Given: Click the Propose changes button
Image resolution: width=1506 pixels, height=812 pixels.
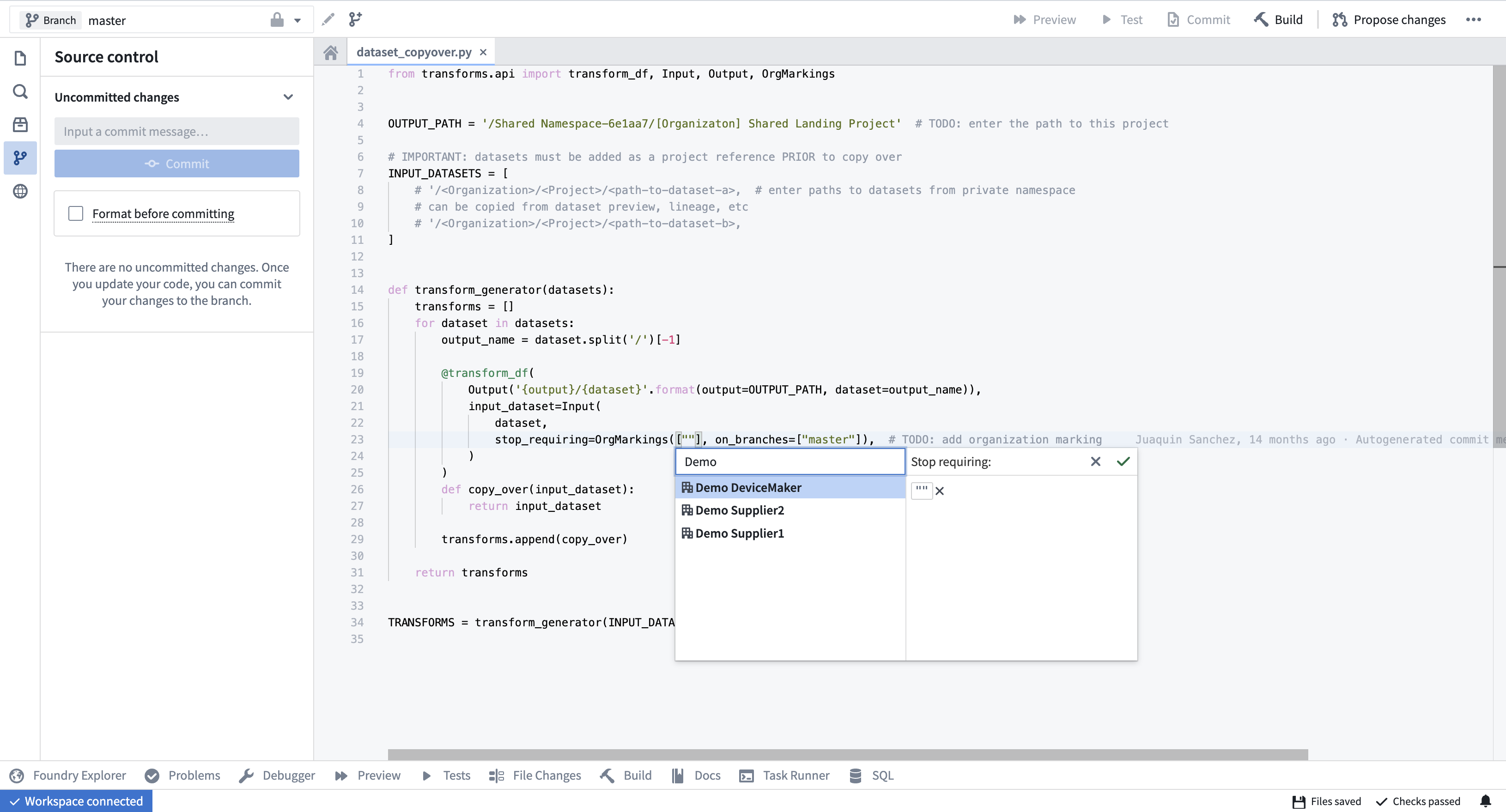Looking at the screenshot, I should 1390,19.
